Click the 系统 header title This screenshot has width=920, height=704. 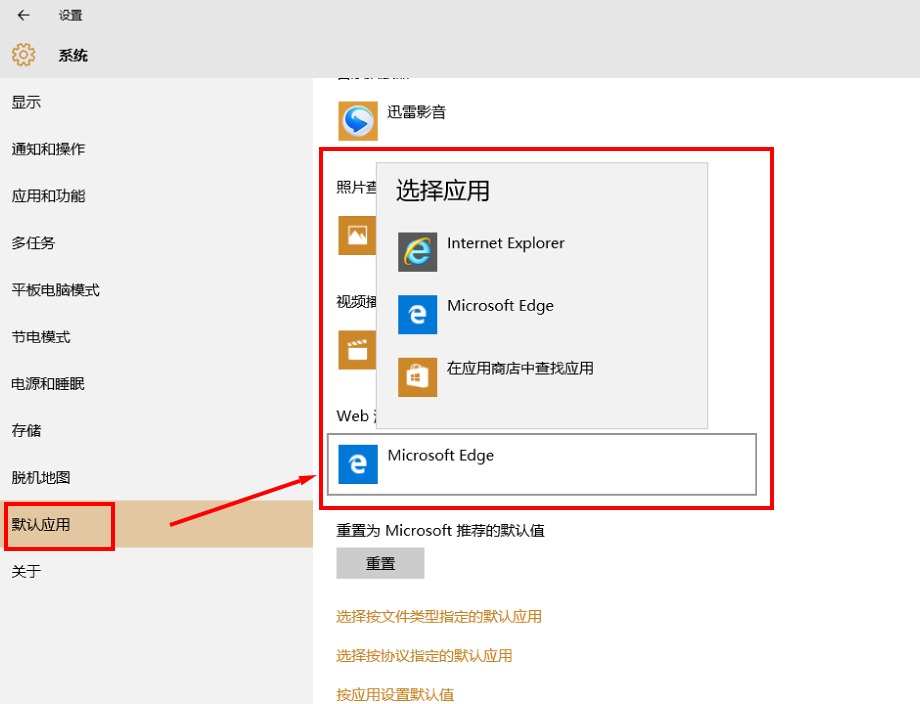[x=73, y=55]
